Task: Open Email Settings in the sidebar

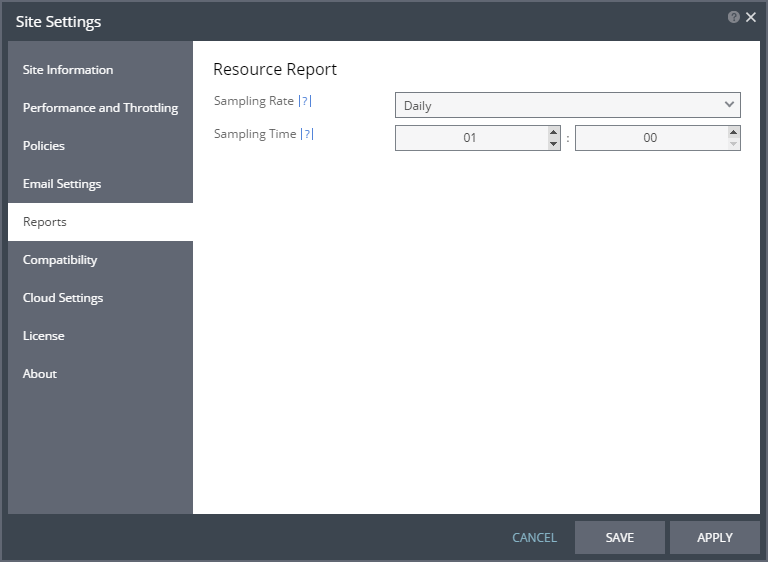Action: [x=100, y=184]
